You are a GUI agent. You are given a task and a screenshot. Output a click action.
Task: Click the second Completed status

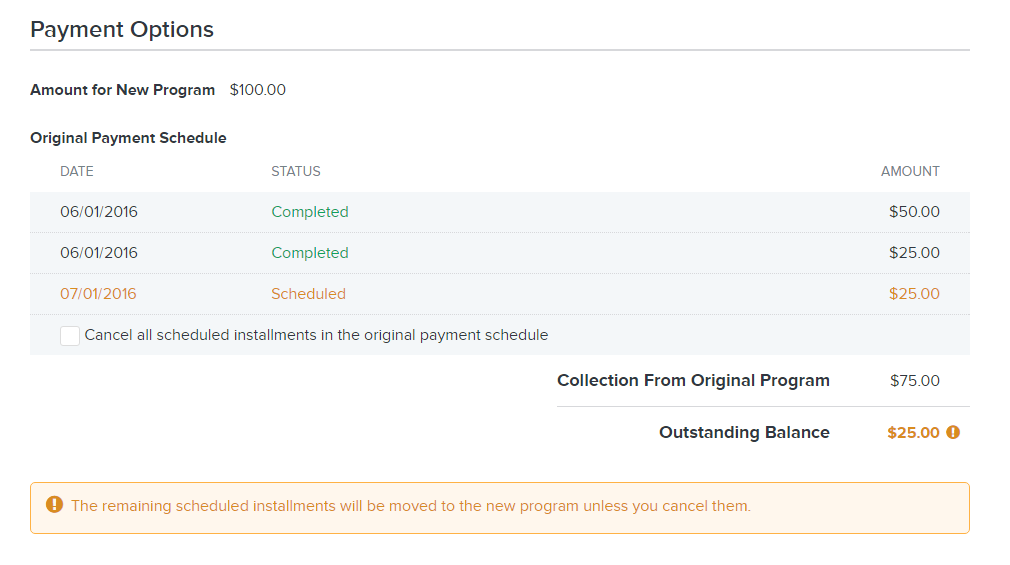coord(310,253)
